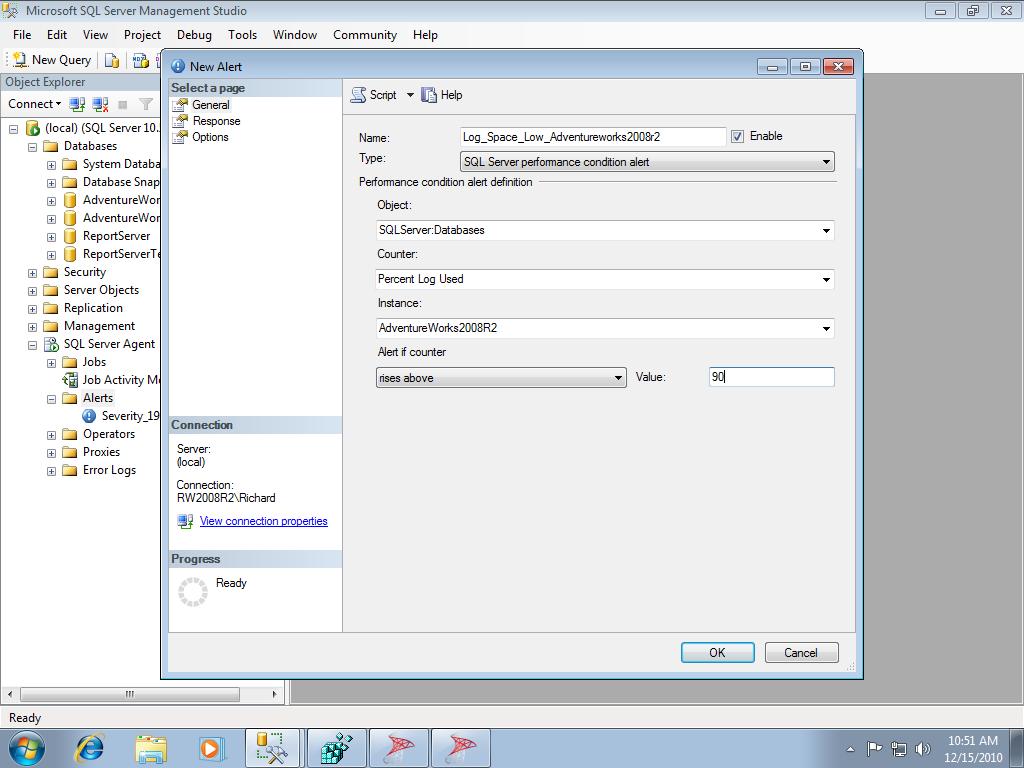The width and height of the screenshot is (1024, 768).
Task: Collapse the Databases tree node
Action: coord(32,147)
